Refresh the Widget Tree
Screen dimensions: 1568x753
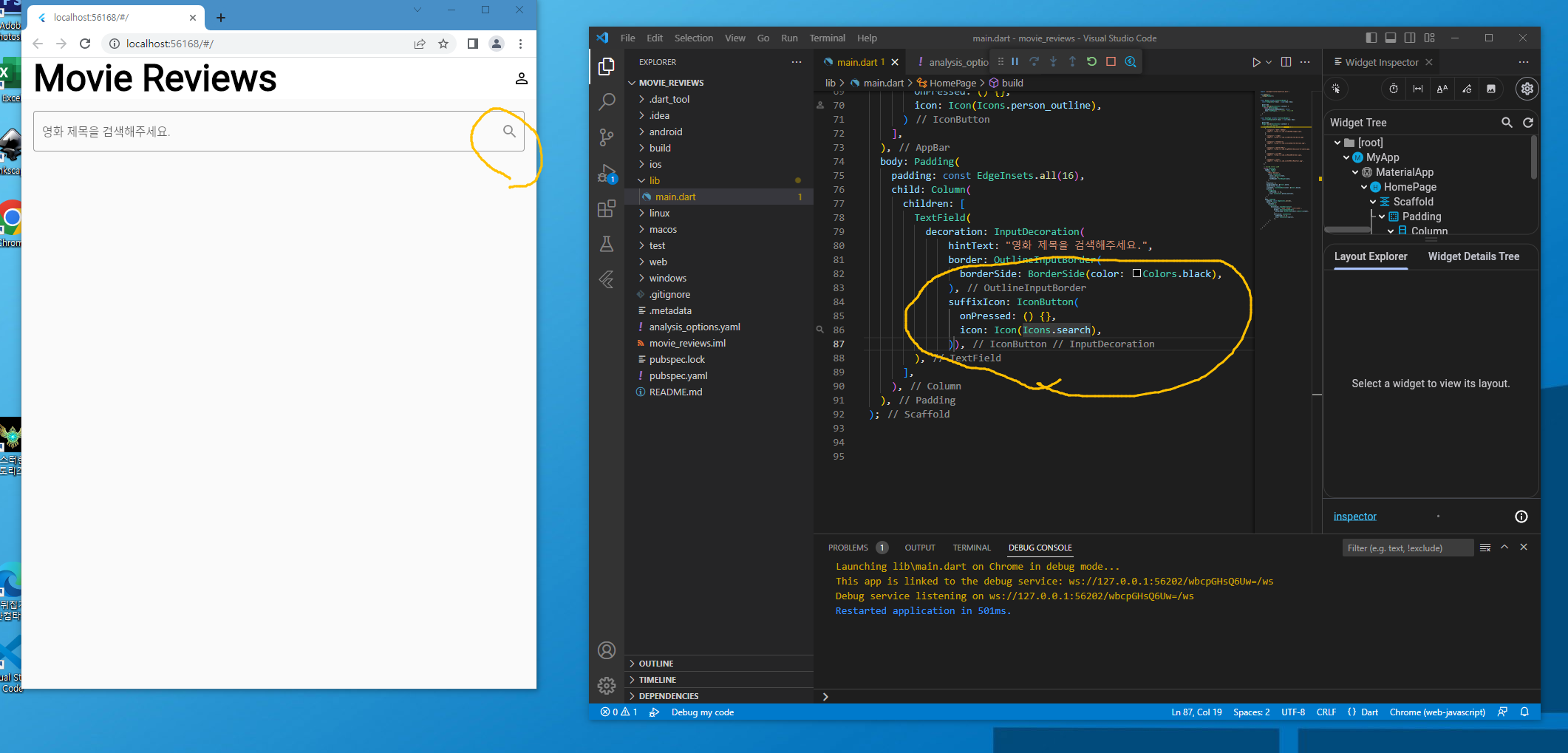[1528, 123]
